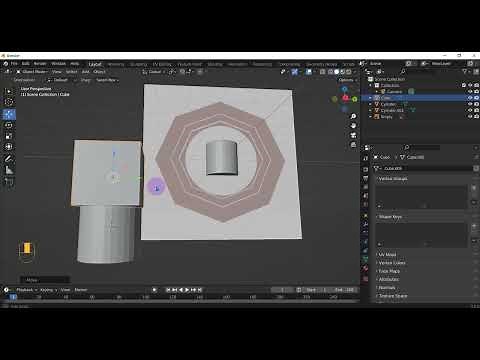Toggle the viewport gizmos icon
The width and height of the screenshot is (480, 360).
pos(295,72)
